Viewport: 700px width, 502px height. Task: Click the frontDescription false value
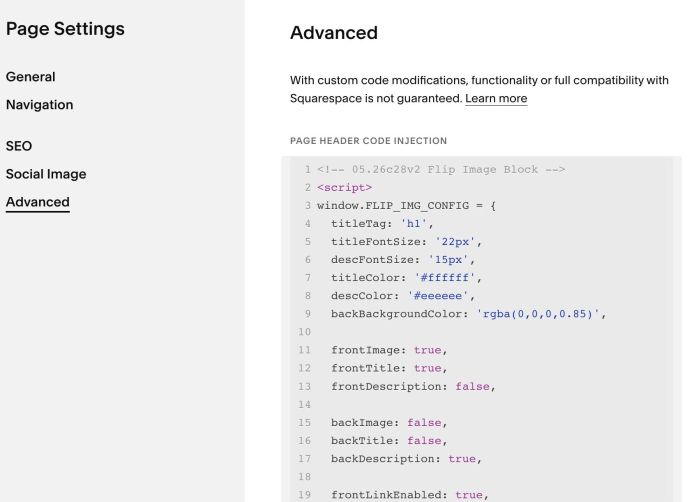[x=472, y=386]
